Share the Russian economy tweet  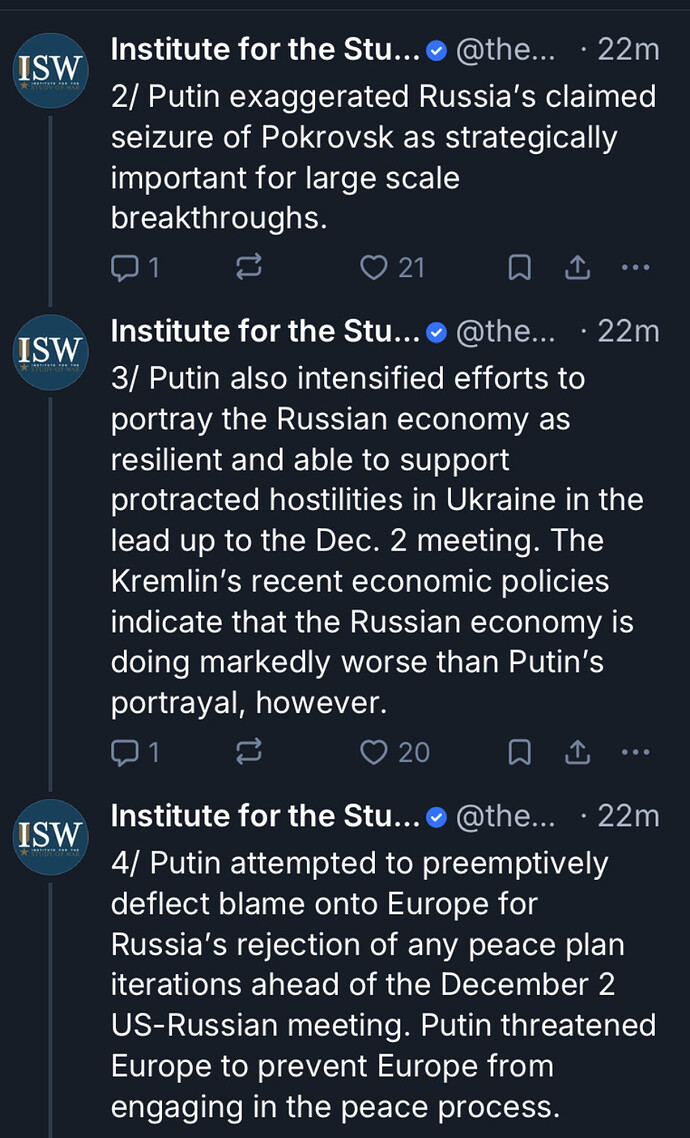577,752
